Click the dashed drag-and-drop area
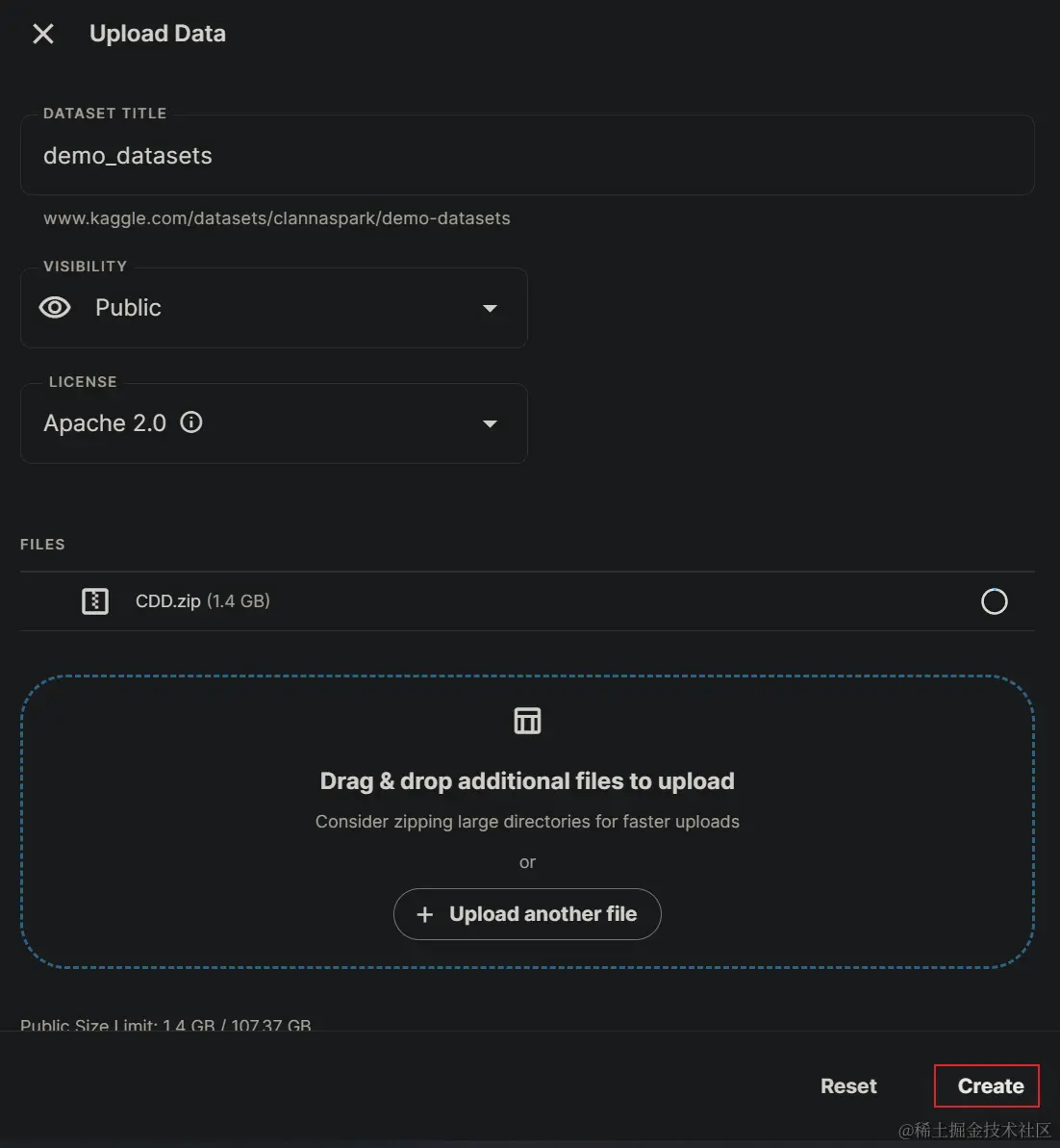Screen dimensions: 1060x1148 coord(527,820)
